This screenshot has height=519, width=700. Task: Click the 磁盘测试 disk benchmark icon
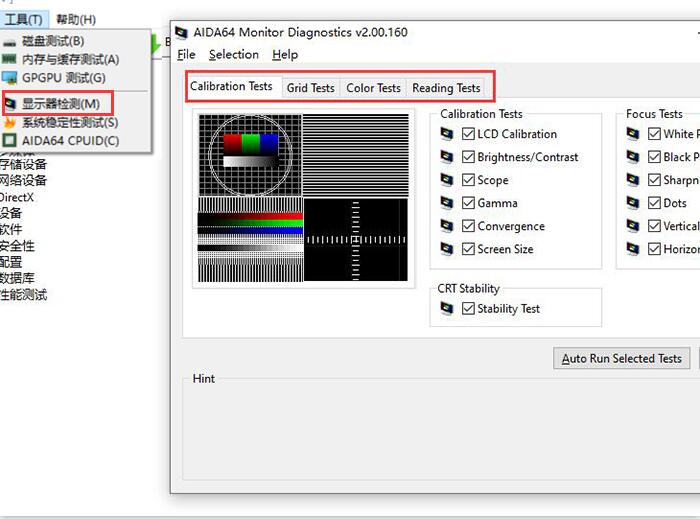point(10,41)
